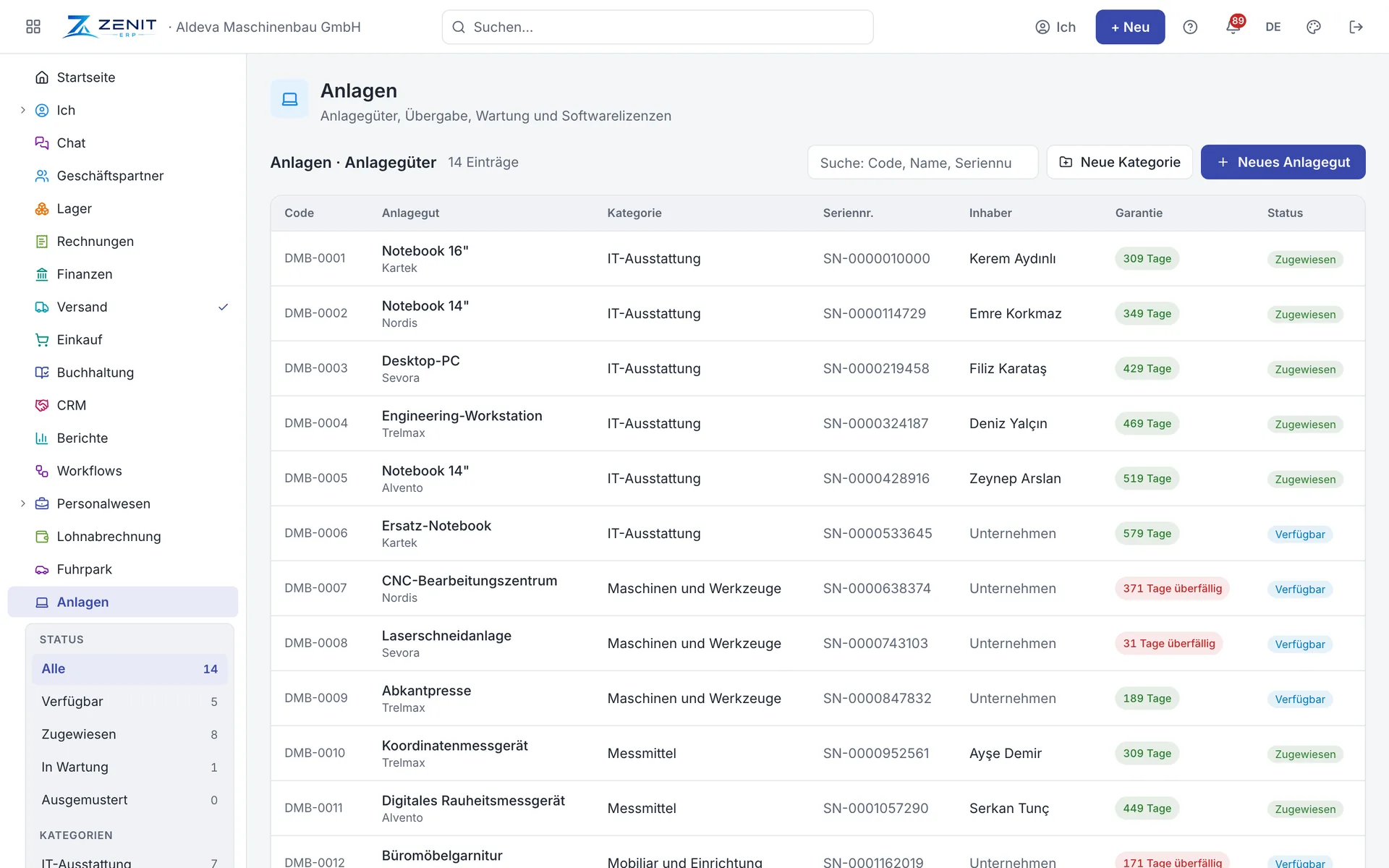Image resolution: width=1389 pixels, height=868 pixels.
Task: Filter status by Ausgemustert
Action: coord(129,800)
